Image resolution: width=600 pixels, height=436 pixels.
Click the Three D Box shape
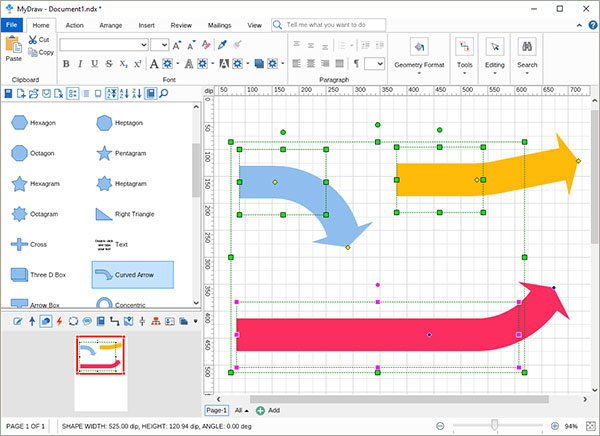(19, 274)
